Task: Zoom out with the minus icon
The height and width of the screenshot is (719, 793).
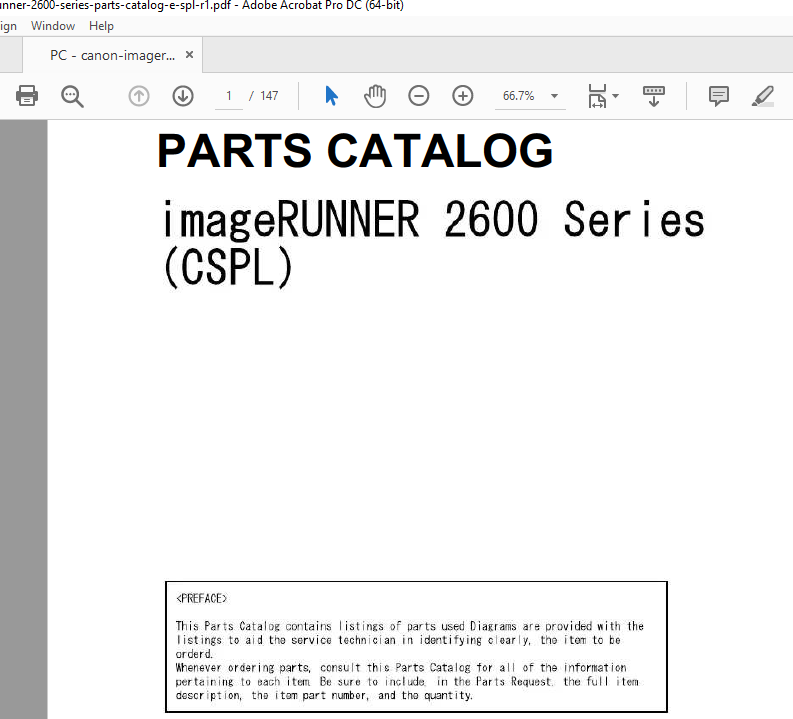Action: point(418,96)
